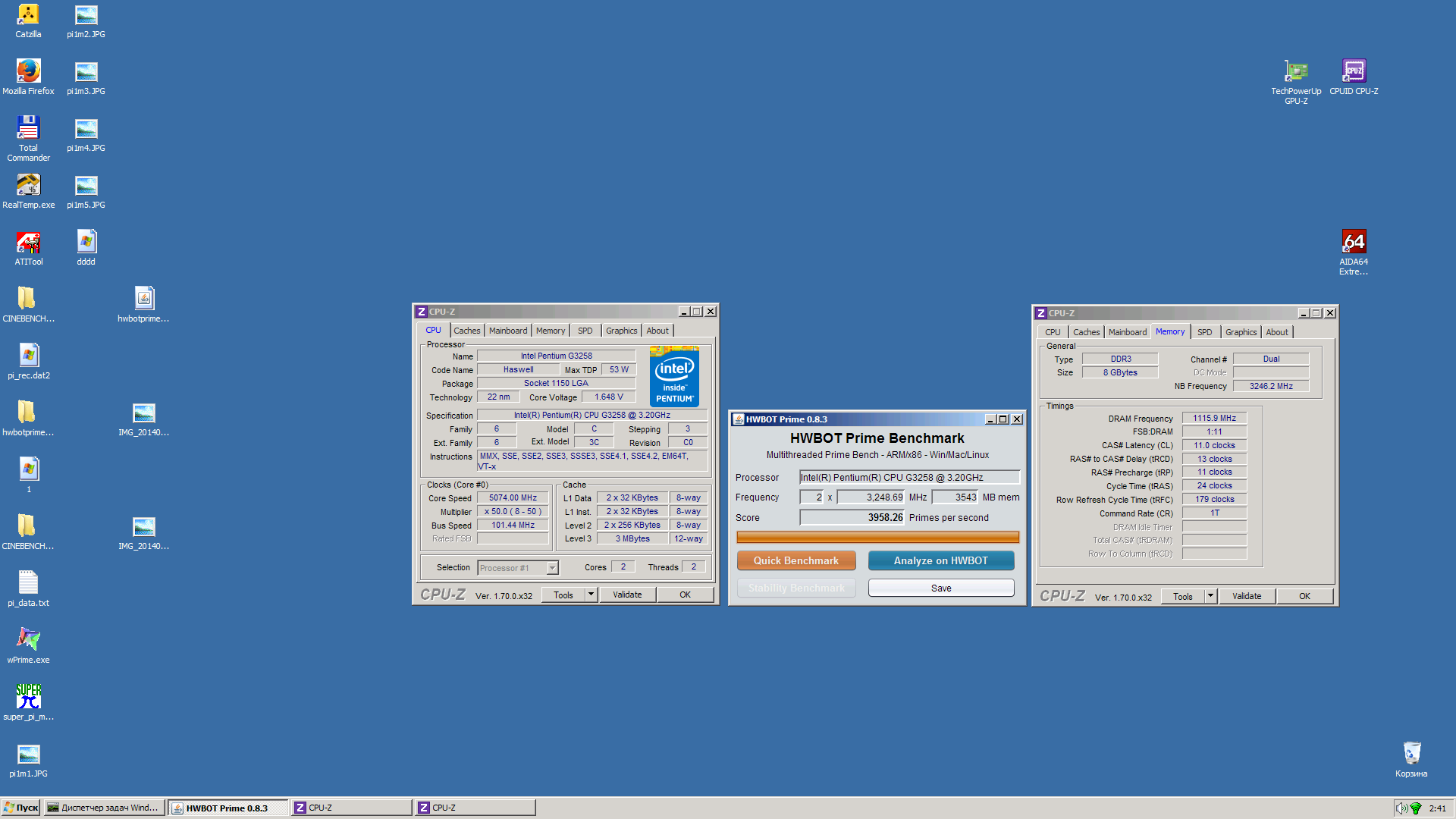Viewport: 1456px width, 819px height.
Task: Select pi1m5.JPG image file
Action: (x=86, y=191)
